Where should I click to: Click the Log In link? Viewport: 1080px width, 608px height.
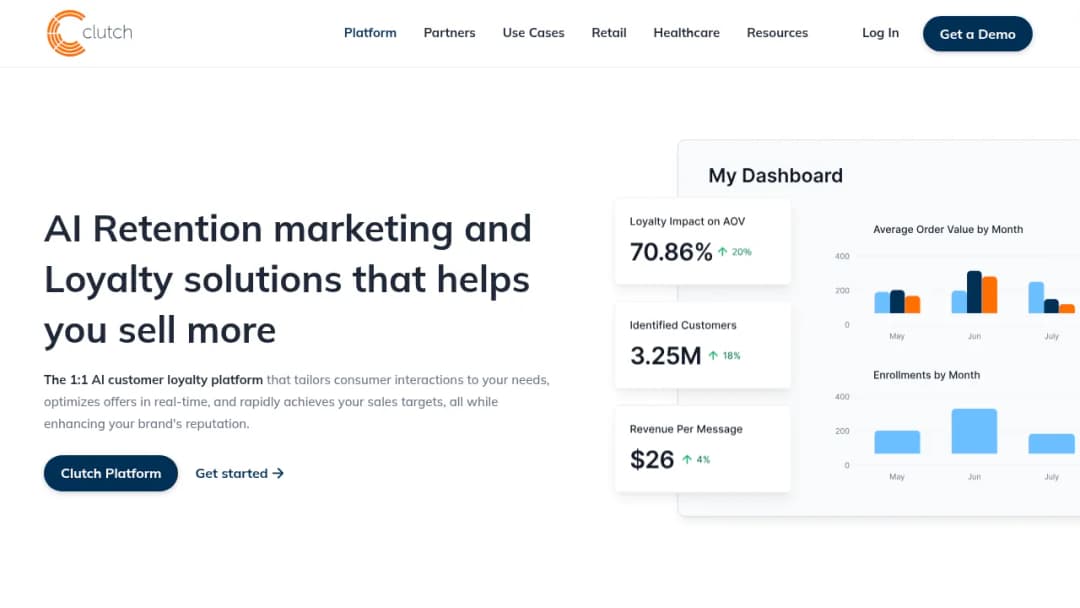point(880,32)
